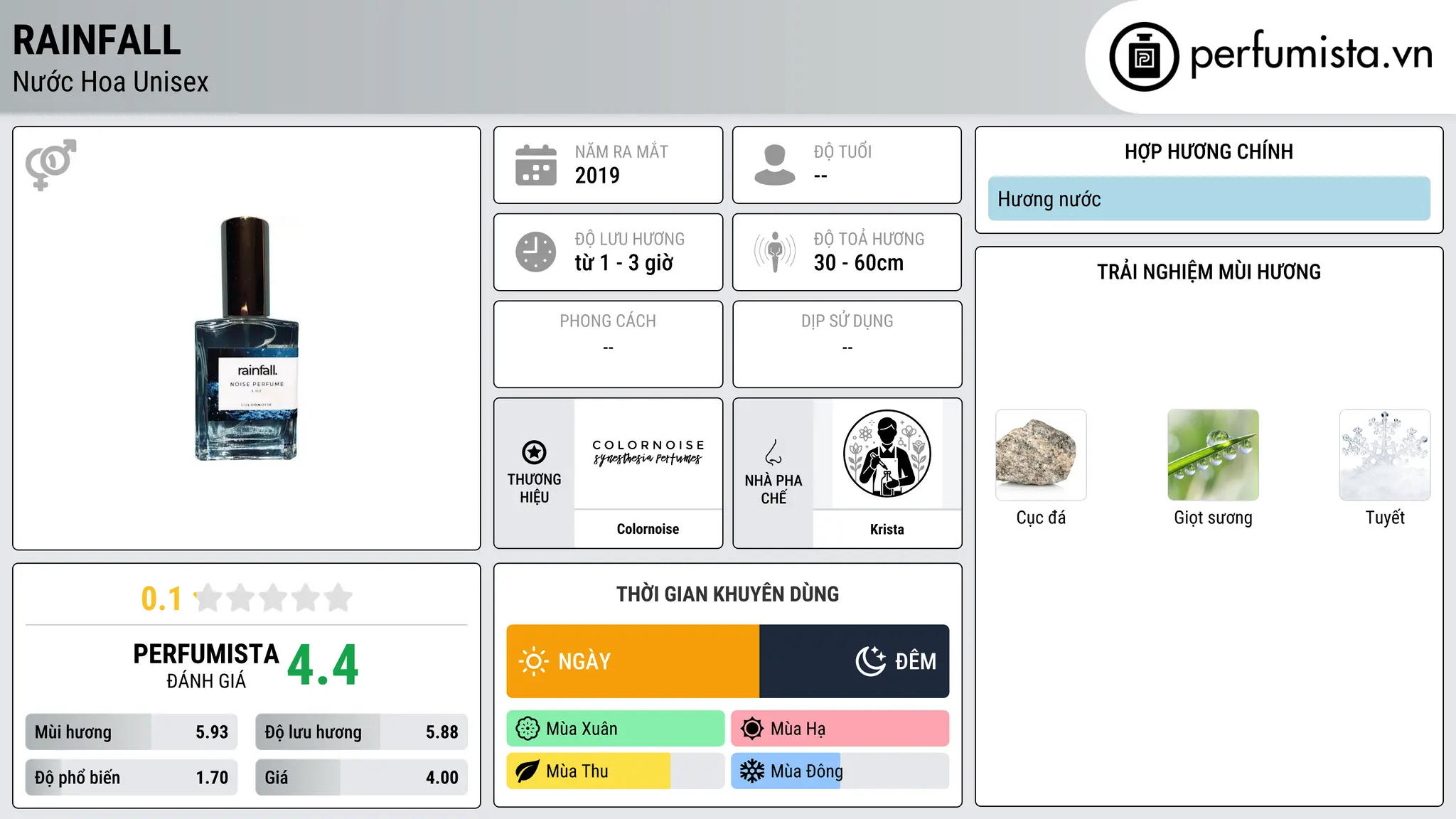Click the perfumista.vn bottle logo icon

(1144, 57)
